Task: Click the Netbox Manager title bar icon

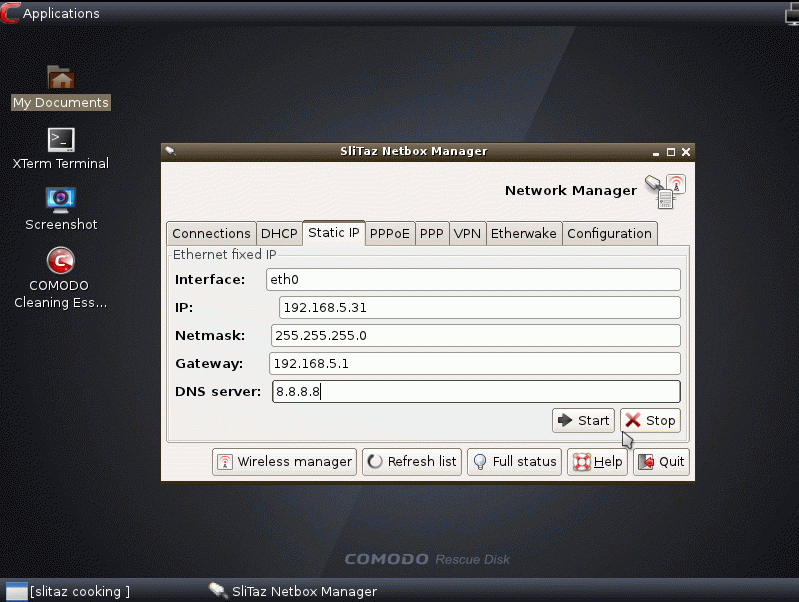Action: pos(171,151)
